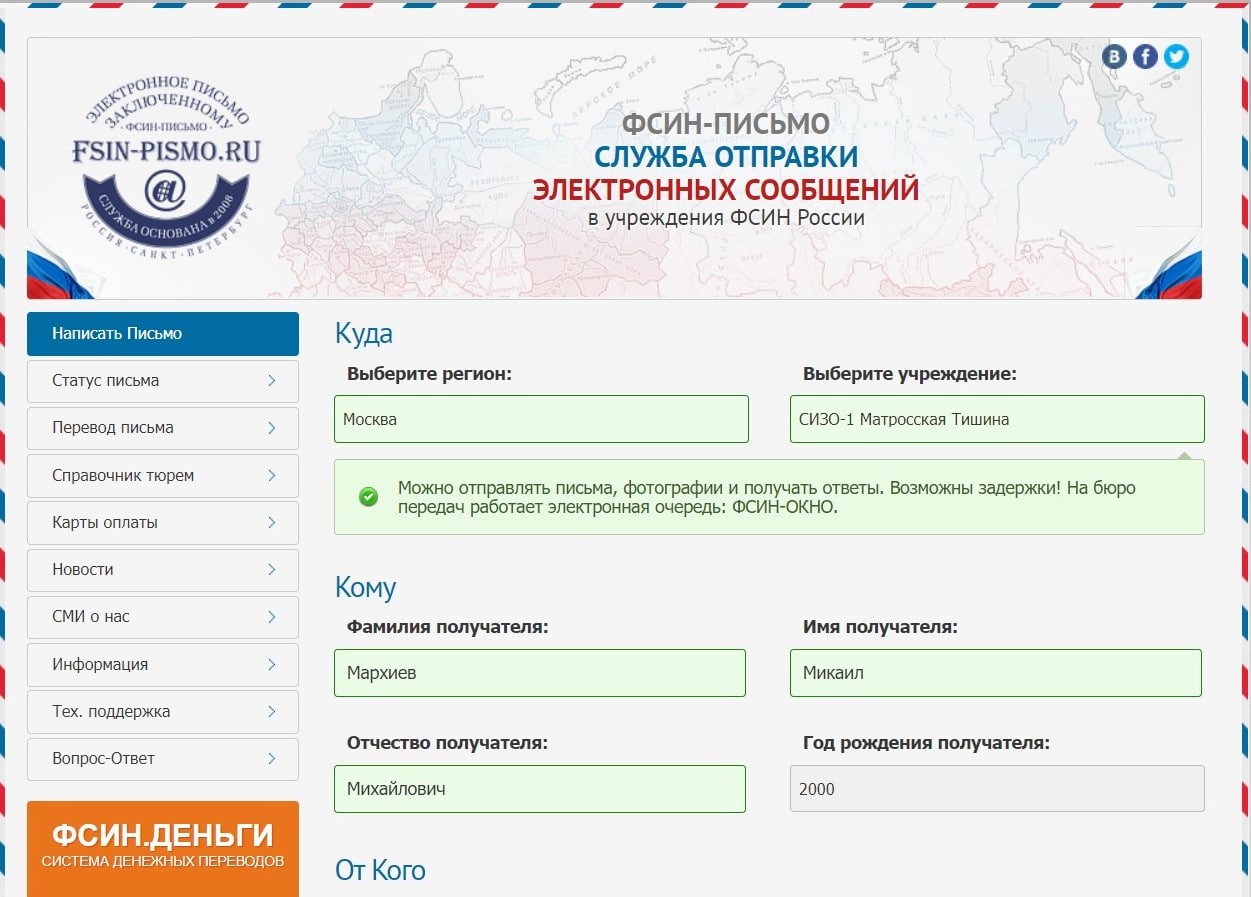This screenshot has height=897, width=1251.
Task: Click the Куда section heading
Action: coord(364,333)
